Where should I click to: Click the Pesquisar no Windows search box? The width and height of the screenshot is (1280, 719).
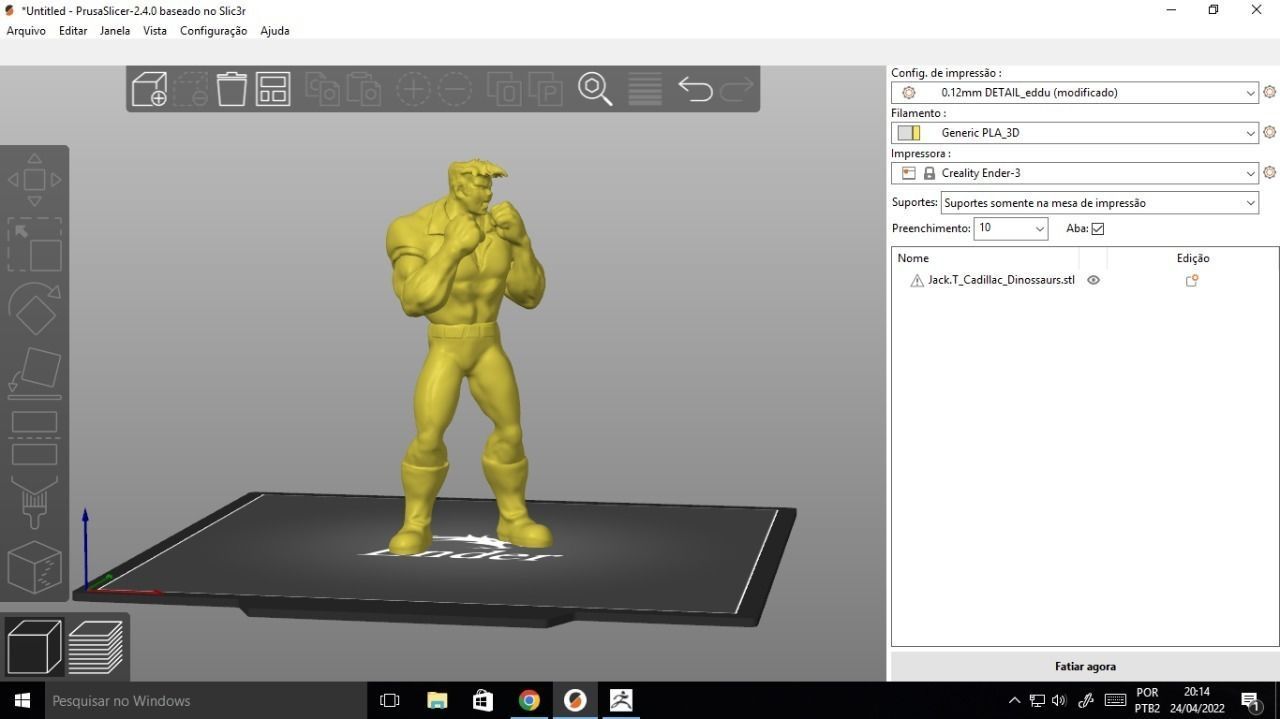click(x=206, y=700)
